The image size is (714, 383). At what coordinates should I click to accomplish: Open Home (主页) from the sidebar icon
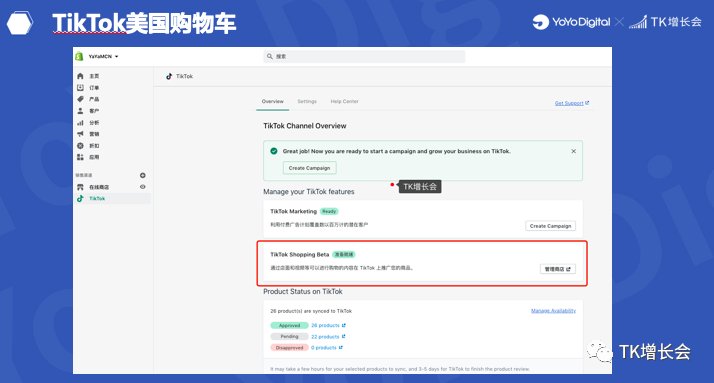81,76
